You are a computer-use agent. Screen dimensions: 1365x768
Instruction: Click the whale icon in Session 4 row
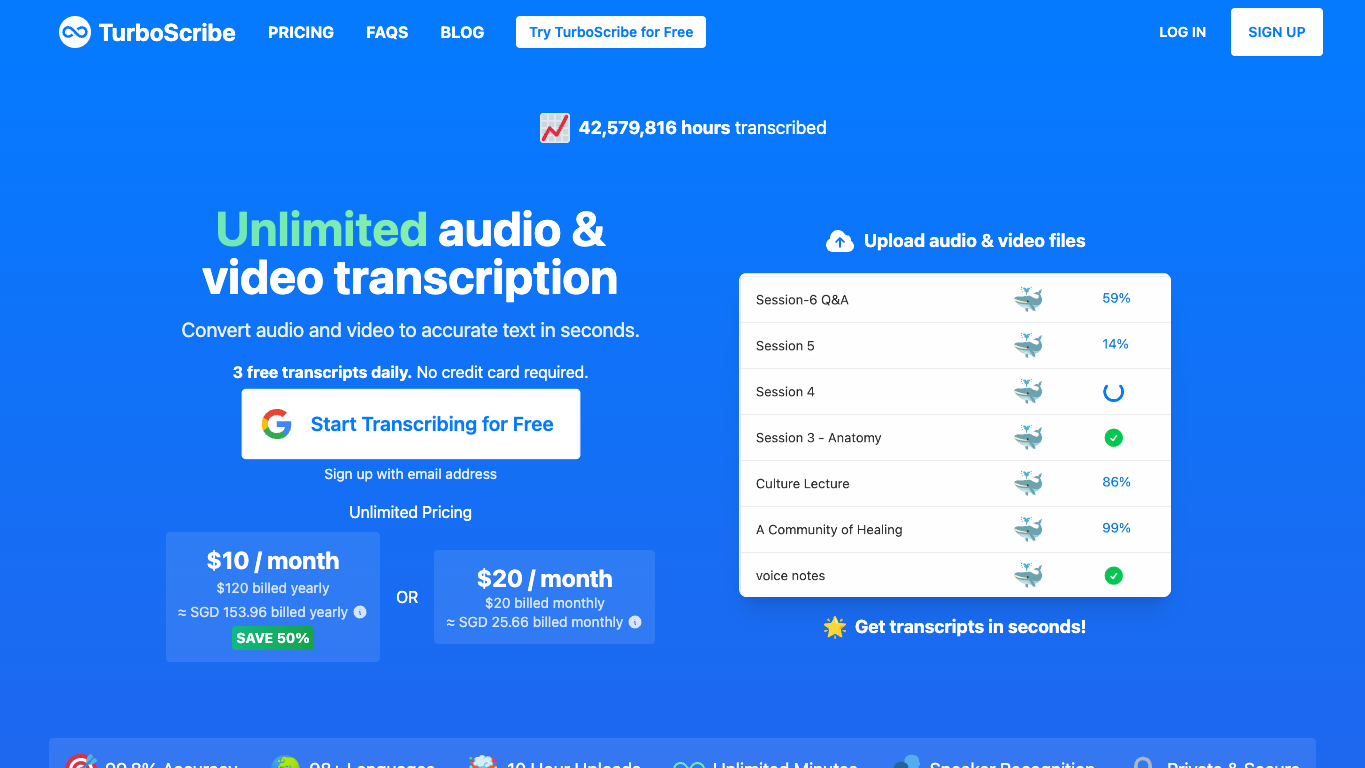coord(1028,391)
